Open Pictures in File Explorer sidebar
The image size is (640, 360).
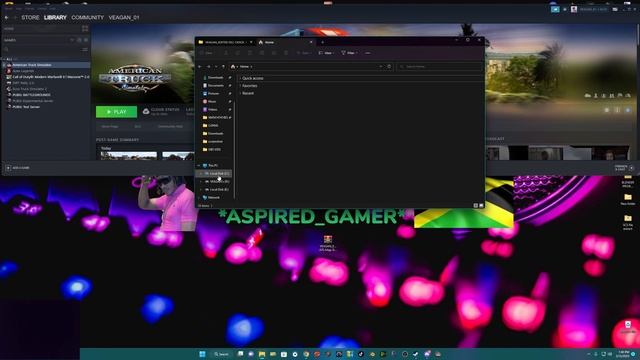(213, 93)
